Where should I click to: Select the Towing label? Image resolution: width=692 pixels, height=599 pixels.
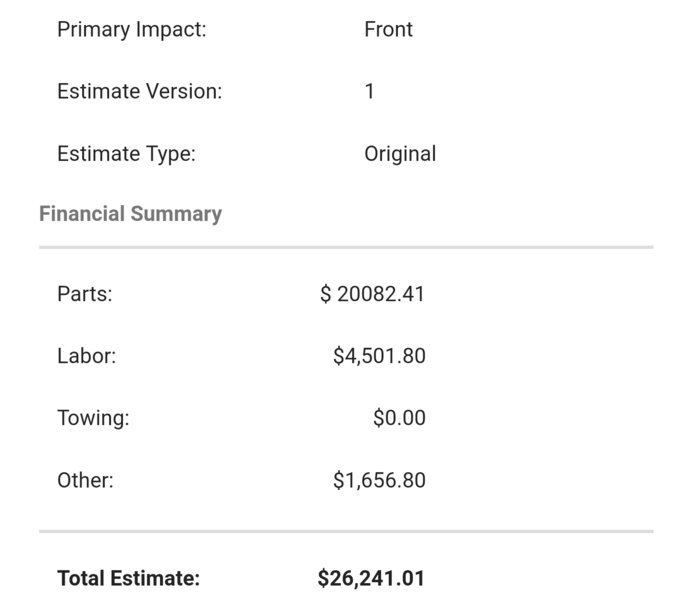tap(93, 418)
